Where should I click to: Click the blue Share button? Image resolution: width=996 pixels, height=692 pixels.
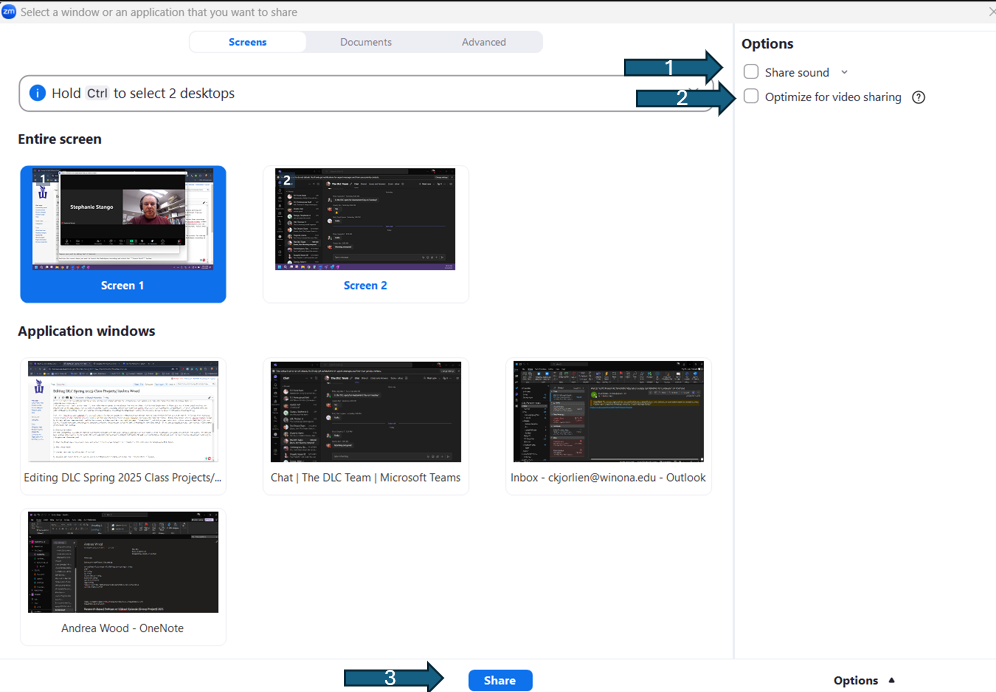coord(500,680)
